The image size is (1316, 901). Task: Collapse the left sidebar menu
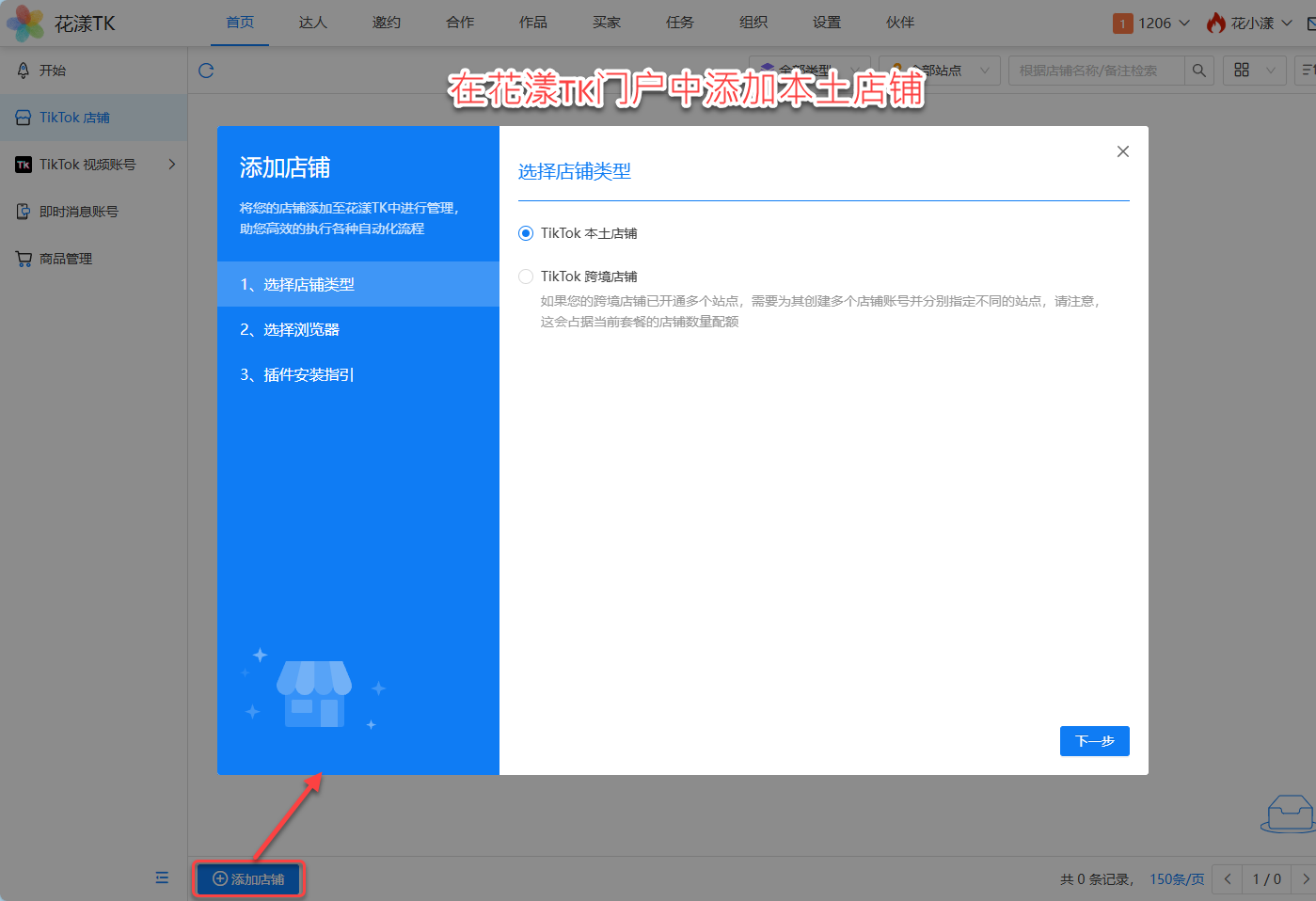[162, 877]
